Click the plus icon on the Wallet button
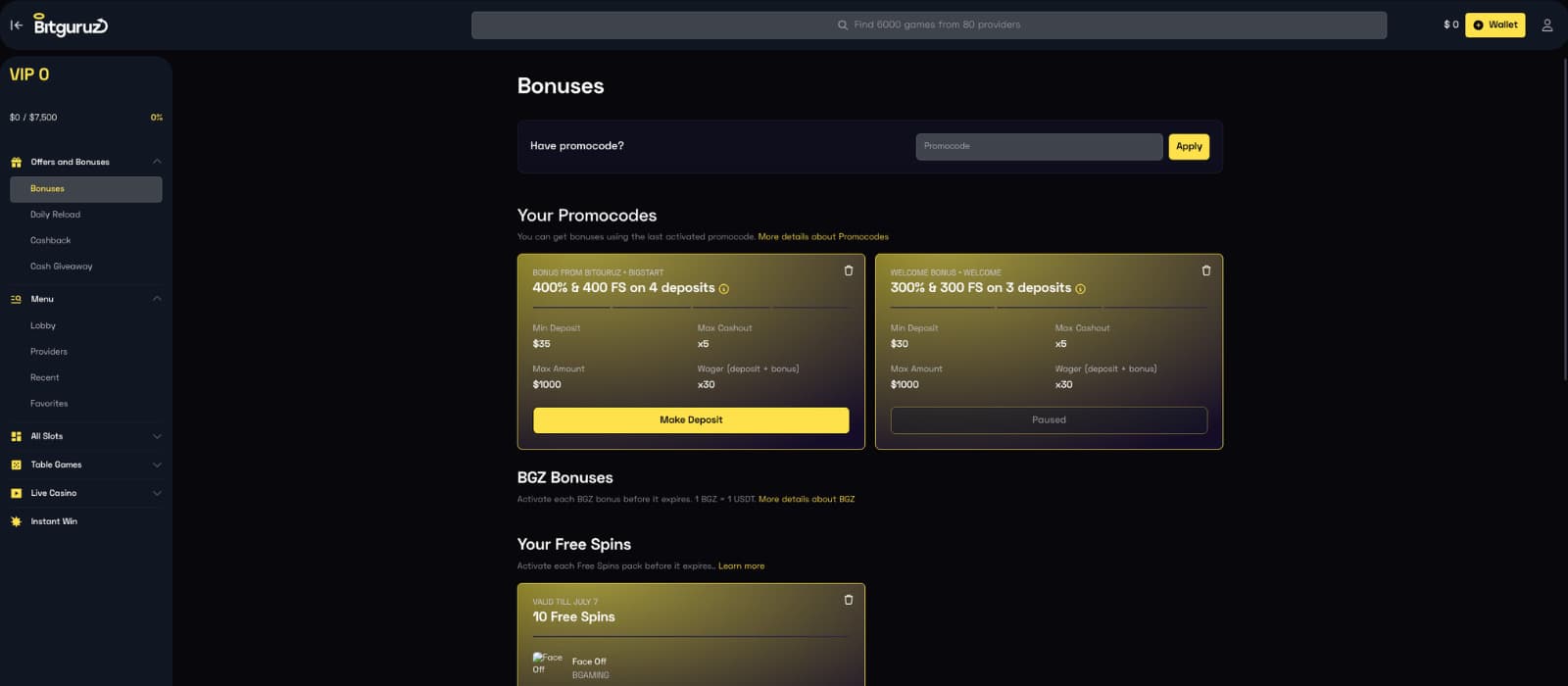Image resolution: width=1568 pixels, height=686 pixels. [1479, 25]
